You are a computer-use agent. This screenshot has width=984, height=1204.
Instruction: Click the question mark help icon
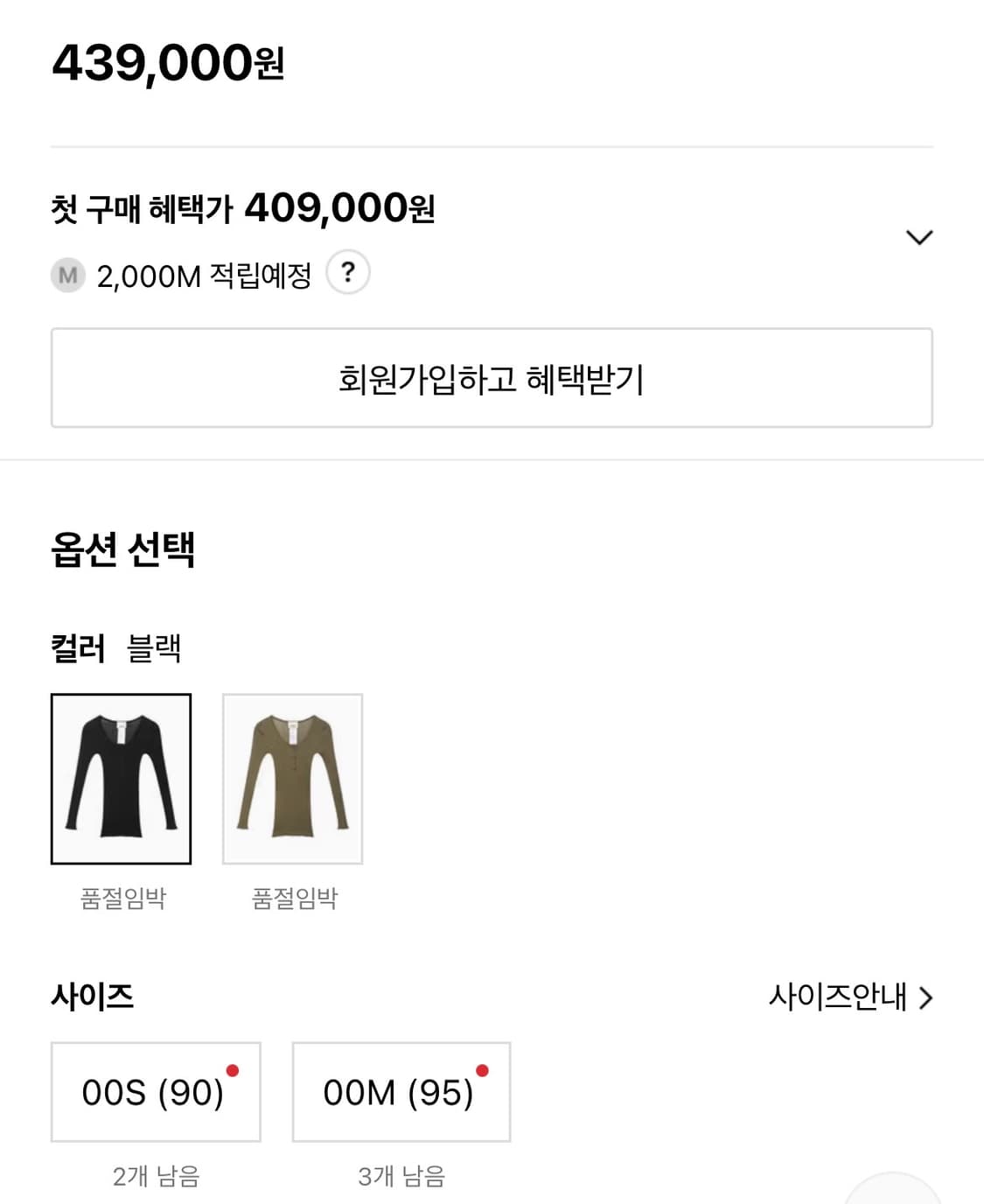coord(347,273)
